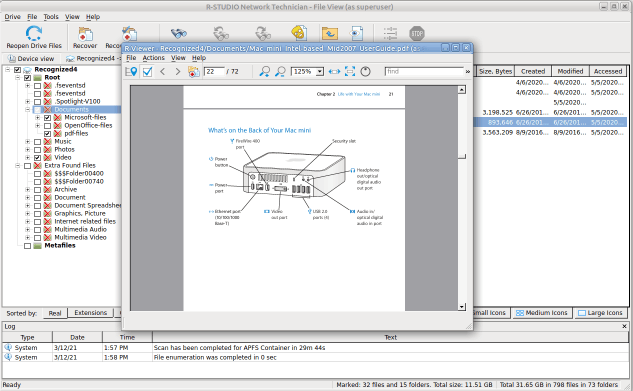
Task: Zoom out with R-Viewer magnifier minus
Action: (x=280, y=71)
